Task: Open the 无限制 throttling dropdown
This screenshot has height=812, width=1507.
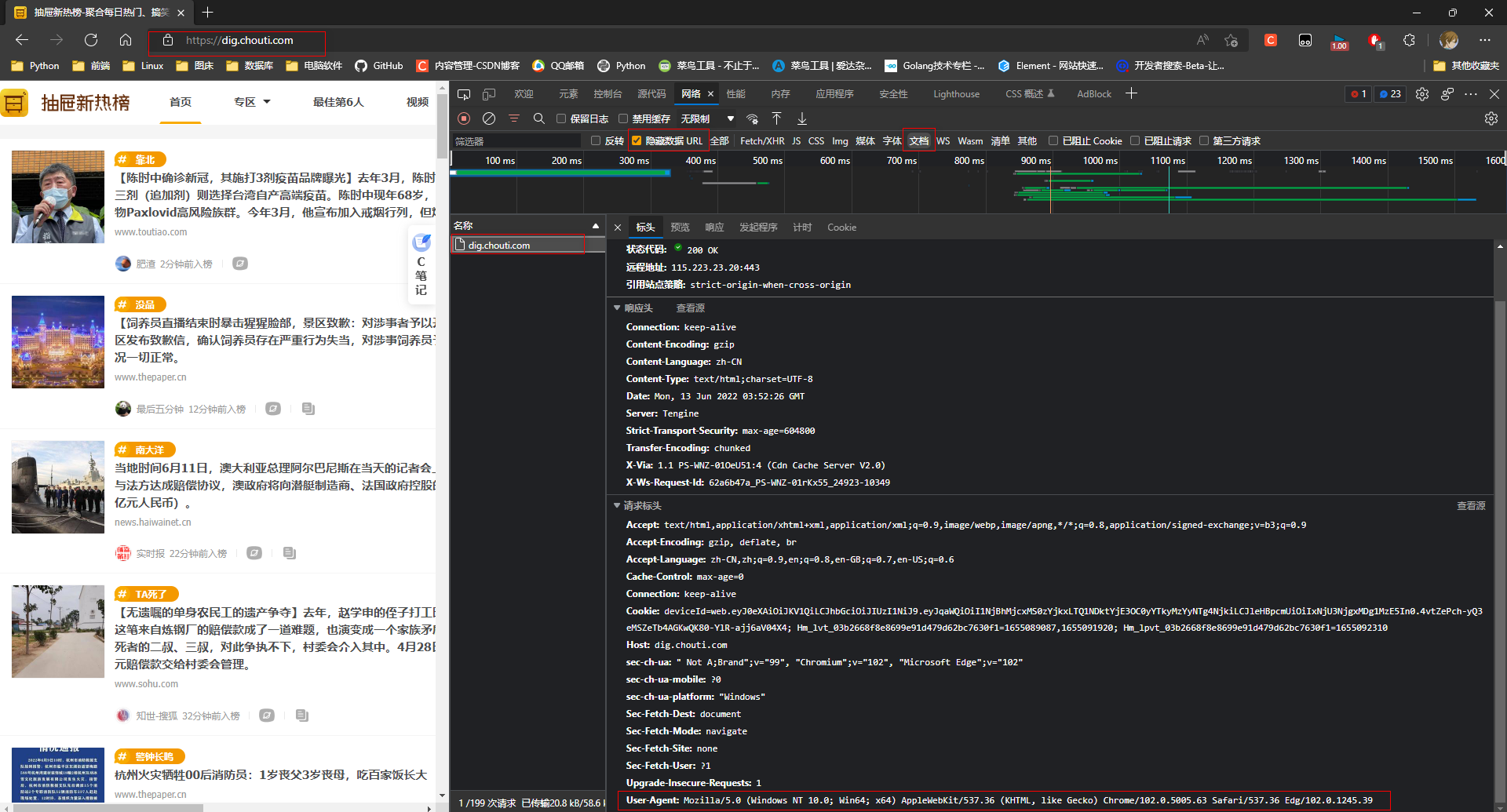Action: [707, 118]
